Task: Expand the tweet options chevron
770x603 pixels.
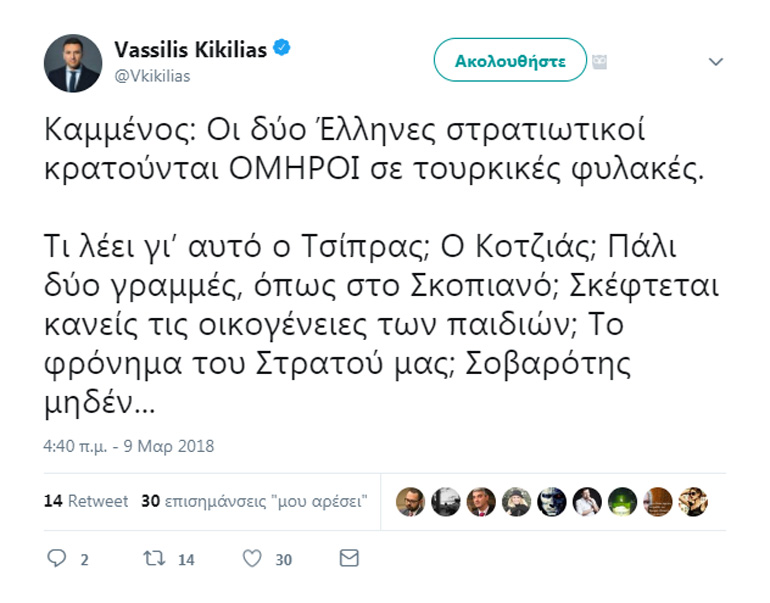Action: (x=715, y=62)
